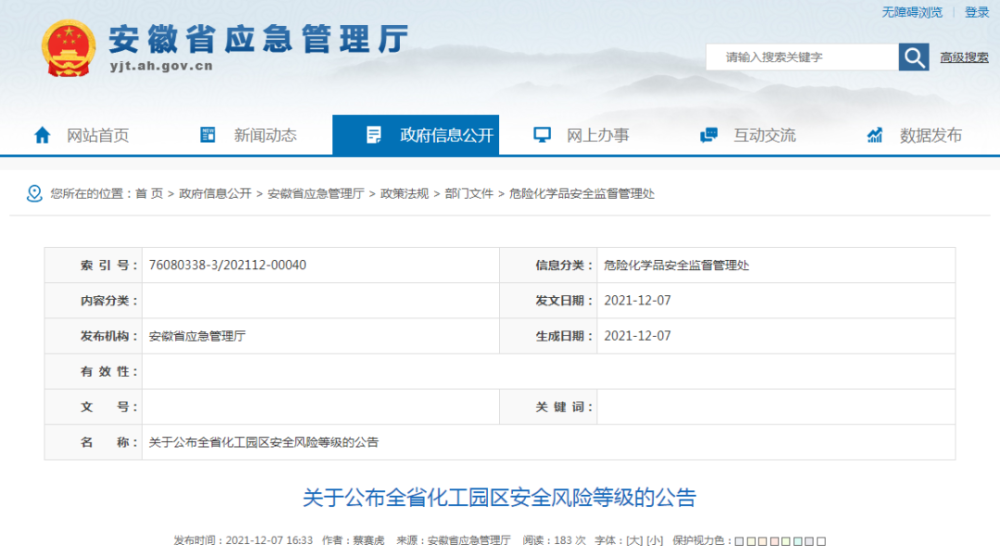Click the location pin breadcrumb icon
The height and width of the screenshot is (557, 1000).
tap(34, 194)
